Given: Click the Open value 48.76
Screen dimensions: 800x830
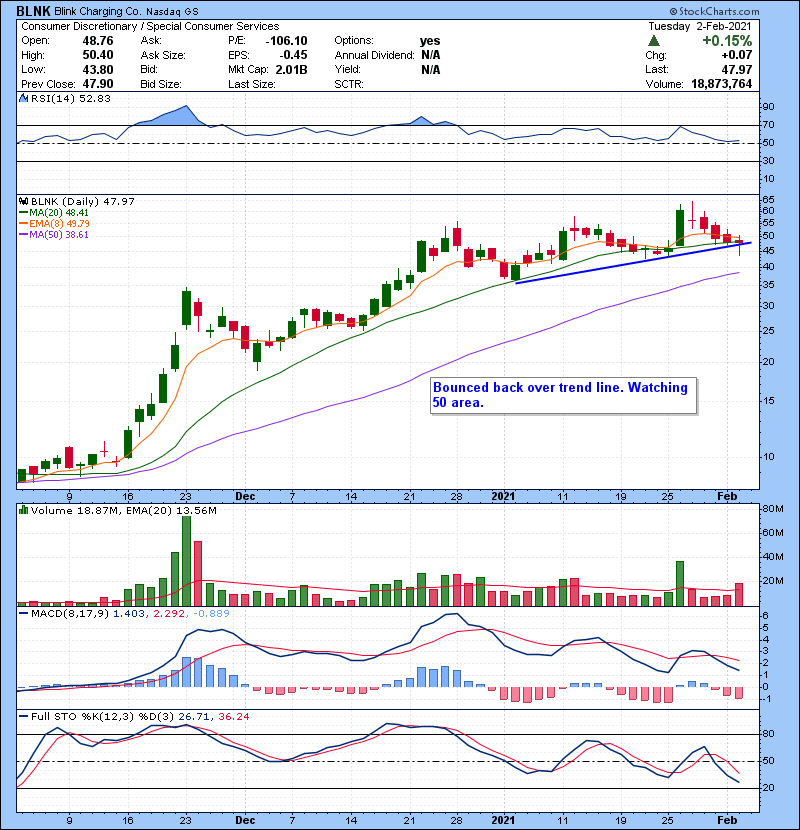Looking at the screenshot, I should pyautogui.click(x=97, y=41).
